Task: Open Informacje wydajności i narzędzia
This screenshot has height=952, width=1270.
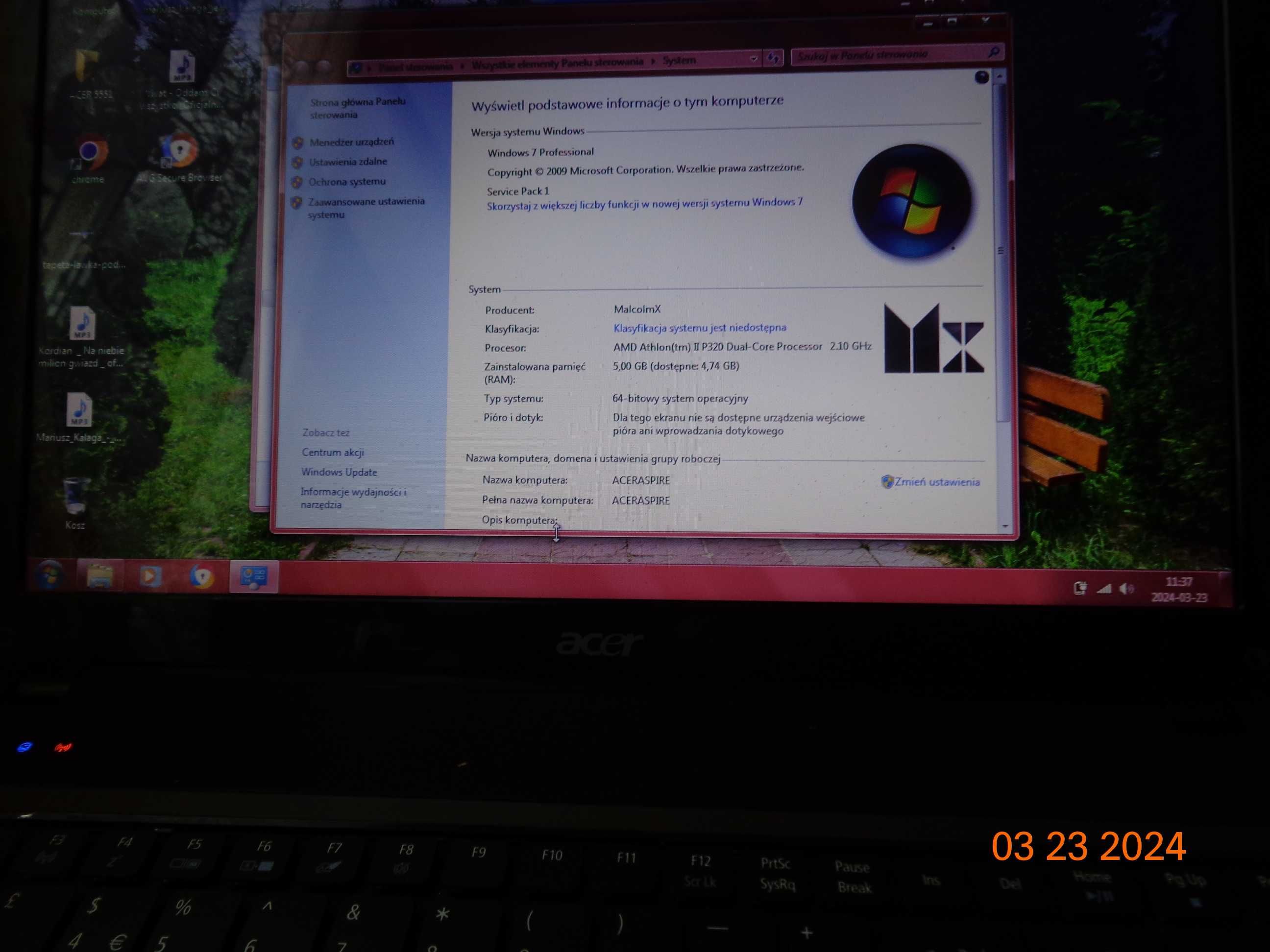Action: tap(353, 498)
